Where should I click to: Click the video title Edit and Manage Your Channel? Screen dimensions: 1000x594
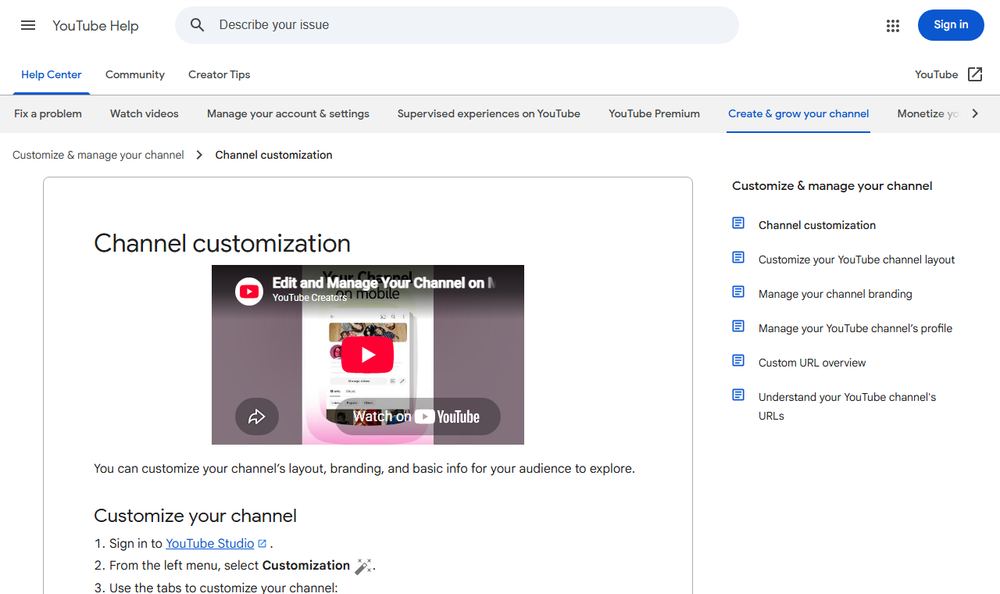(383, 283)
